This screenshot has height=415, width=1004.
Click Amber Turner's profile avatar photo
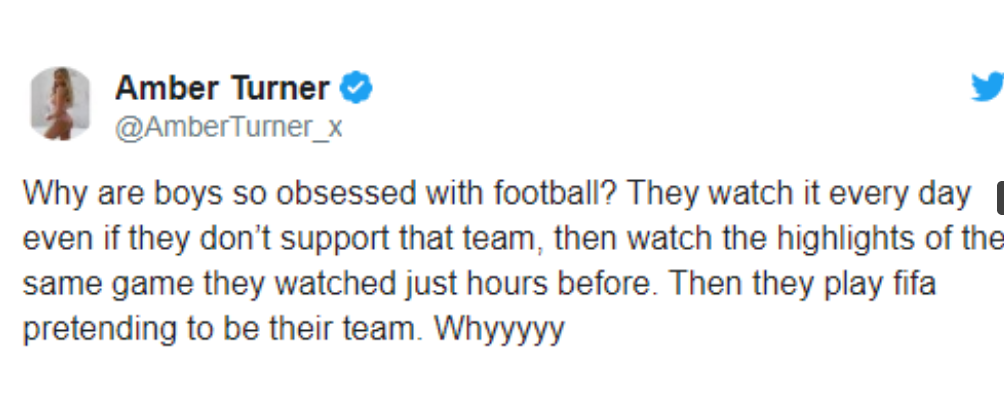click(x=61, y=103)
